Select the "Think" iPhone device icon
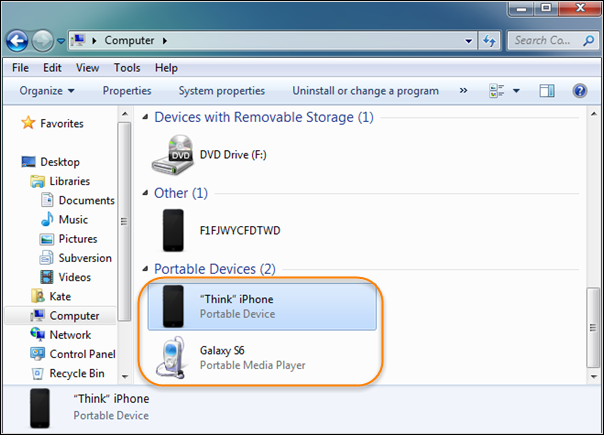 pyautogui.click(x=173, y=306)
